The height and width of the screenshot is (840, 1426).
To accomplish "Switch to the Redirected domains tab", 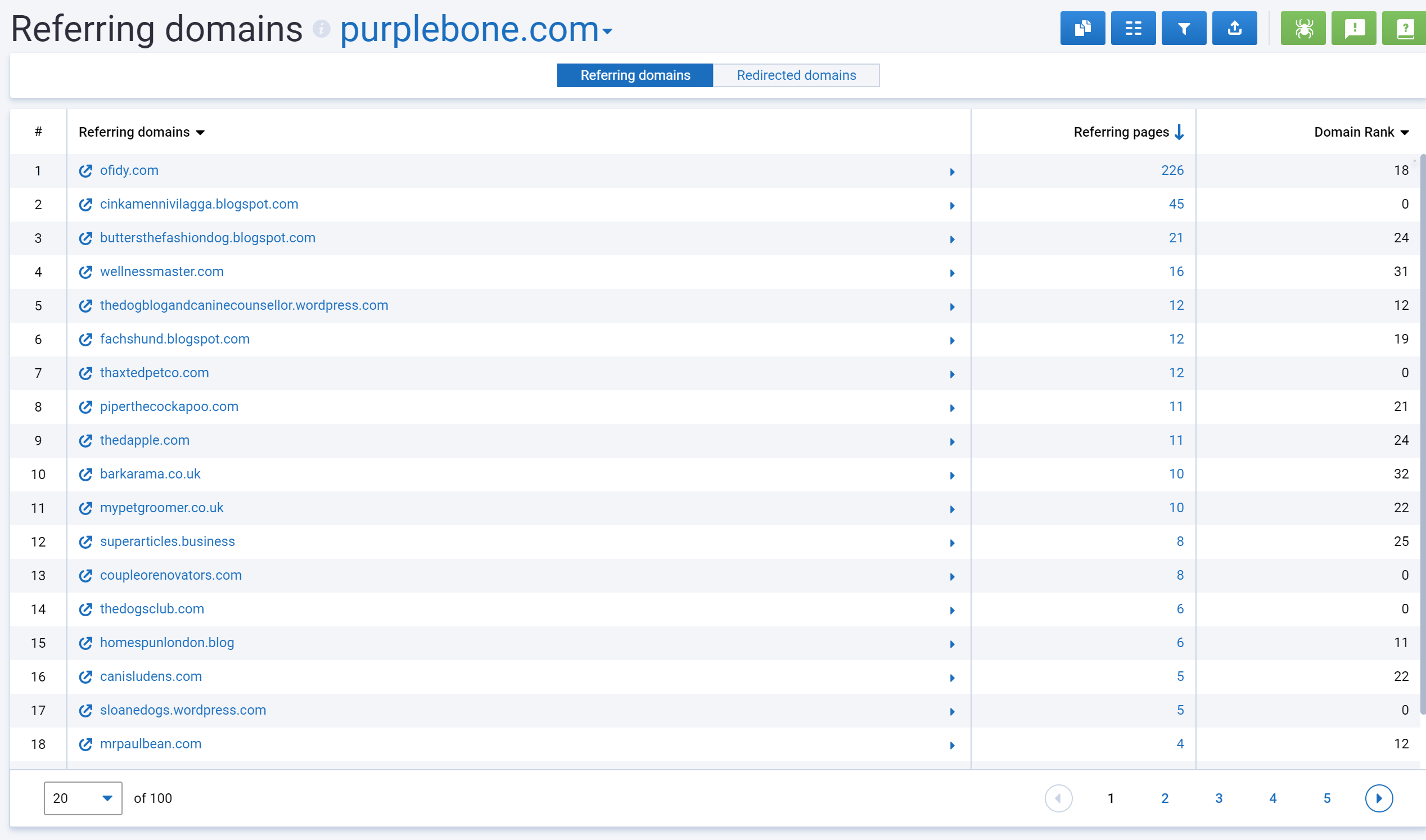I will pyautogui.click(x=796, y=75).
